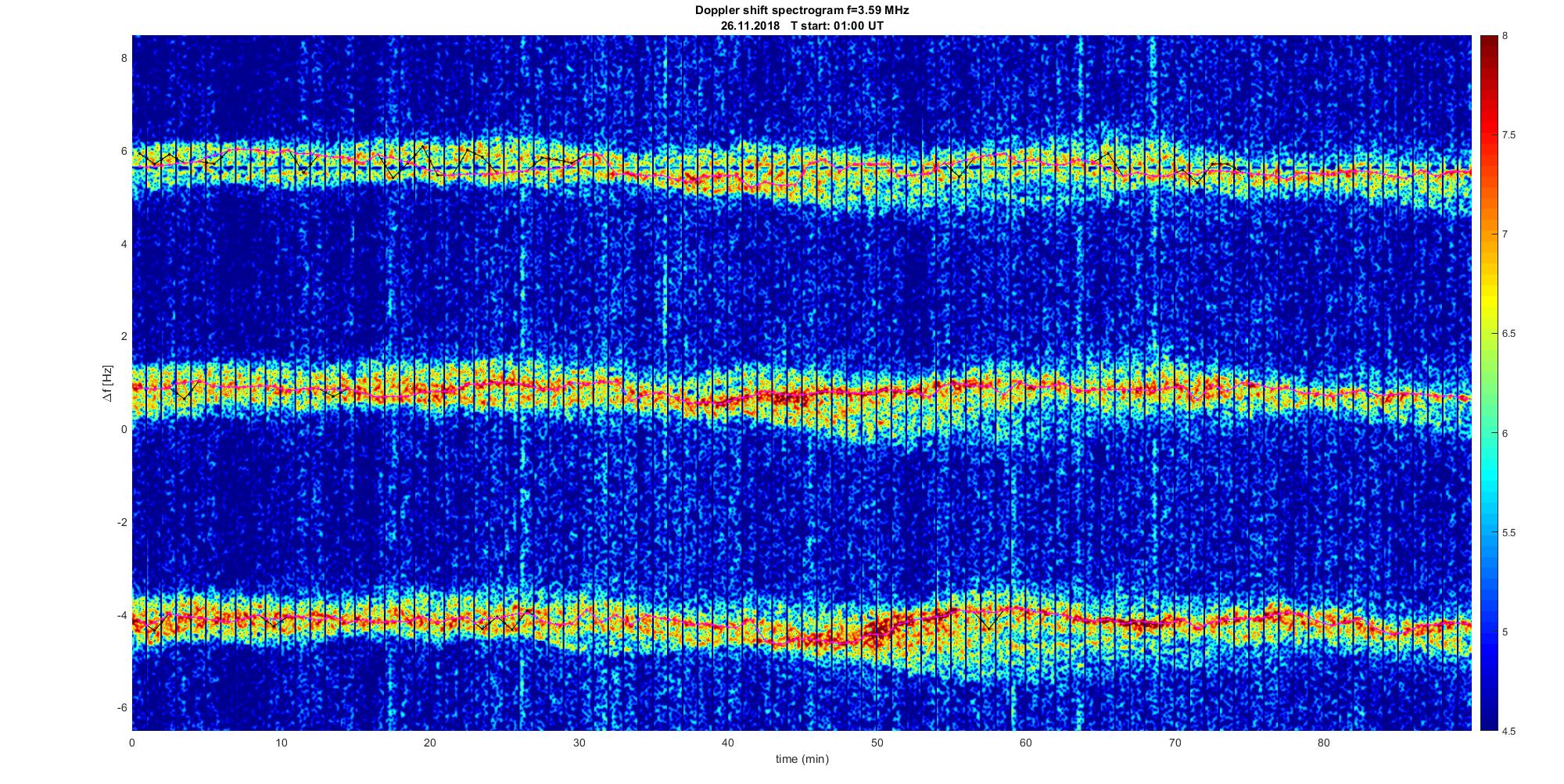Click the colorbar tick label '6.5'

click(x=1508, y=334)
